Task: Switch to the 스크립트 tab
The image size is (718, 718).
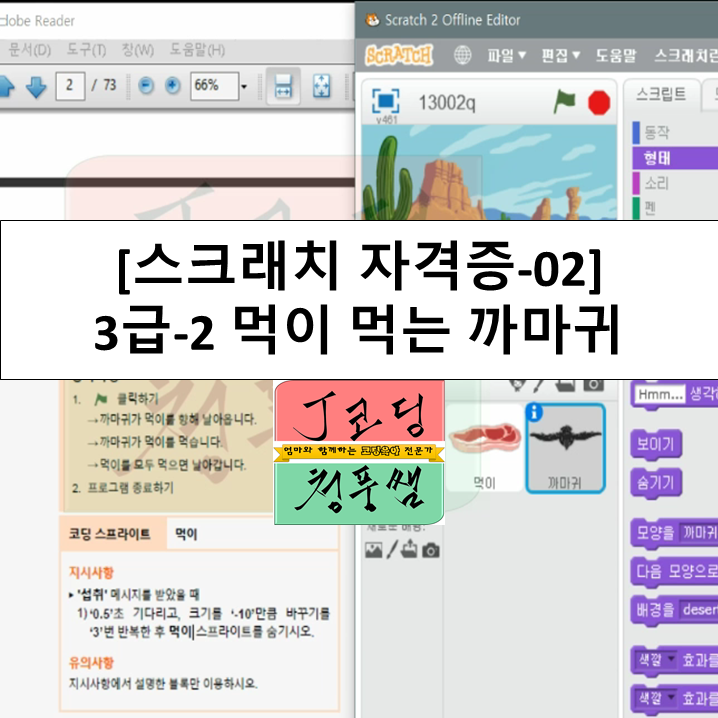Action: click(x=661, y=94)
